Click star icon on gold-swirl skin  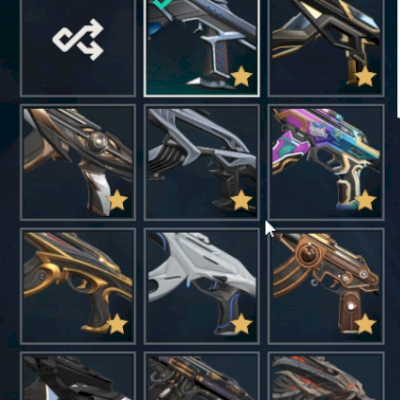pos(117,324)
